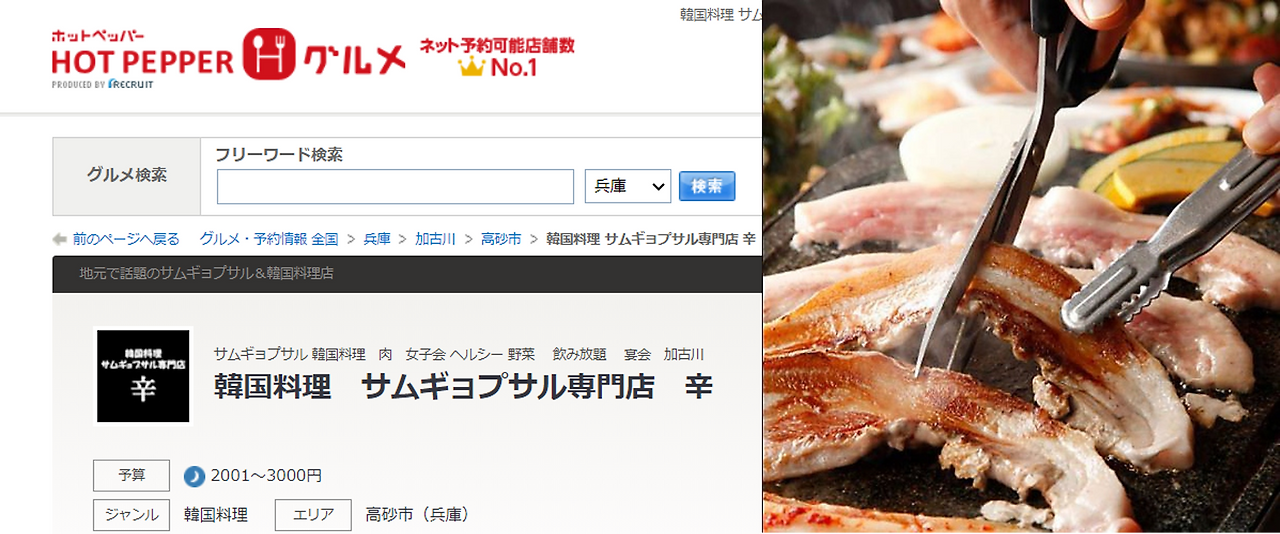1280x534 pixels.
Task: Click the freeword search input field
Action: tap(395, 186)
